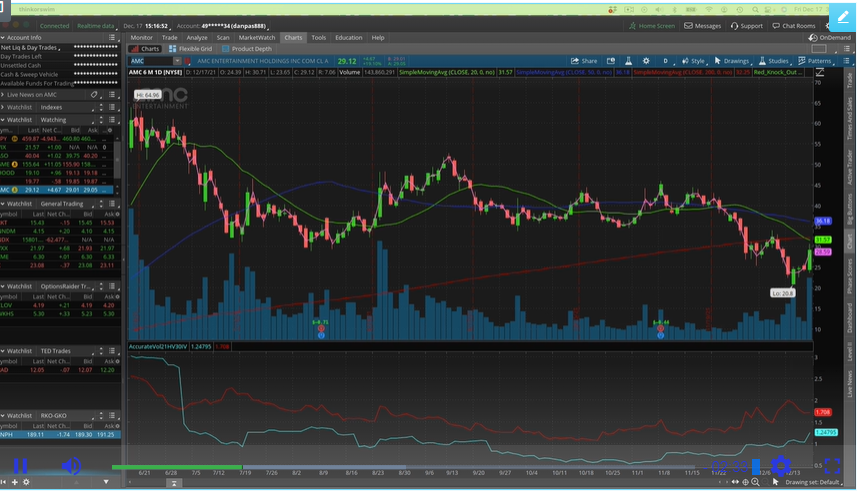The height and width of the screenshot is (492, 857).
Task: Mute the video with speaker icon
Action: tap(71, 466)
